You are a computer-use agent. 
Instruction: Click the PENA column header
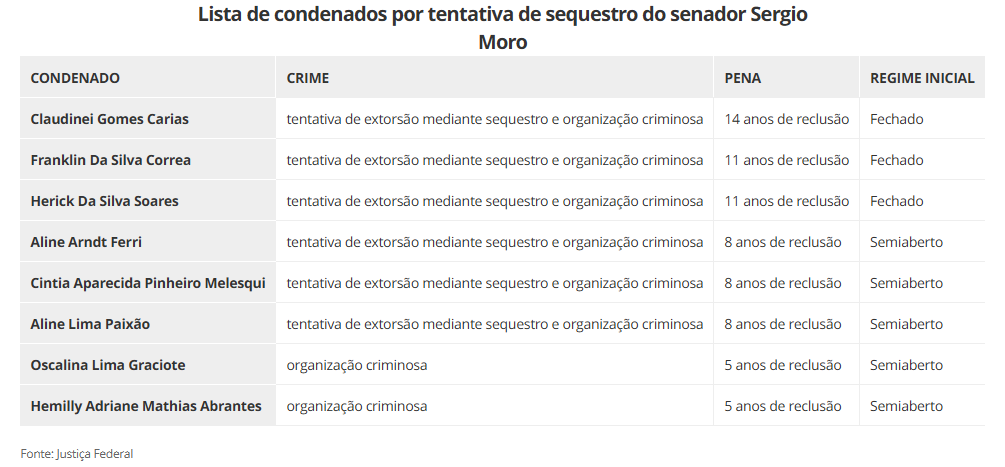[x=743, y=78]
